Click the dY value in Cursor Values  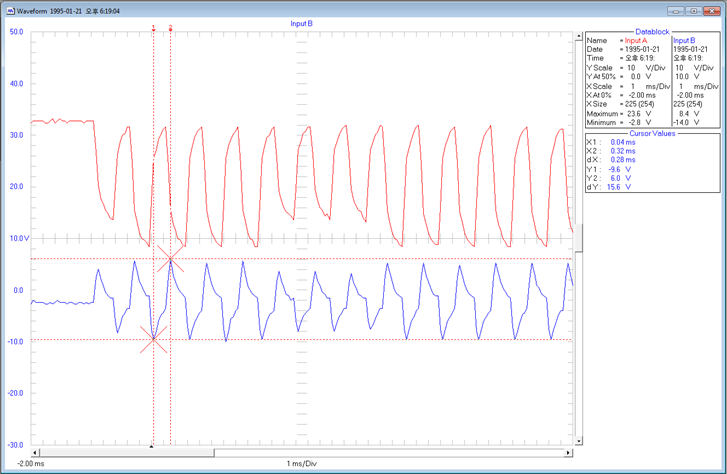(621, 187)
